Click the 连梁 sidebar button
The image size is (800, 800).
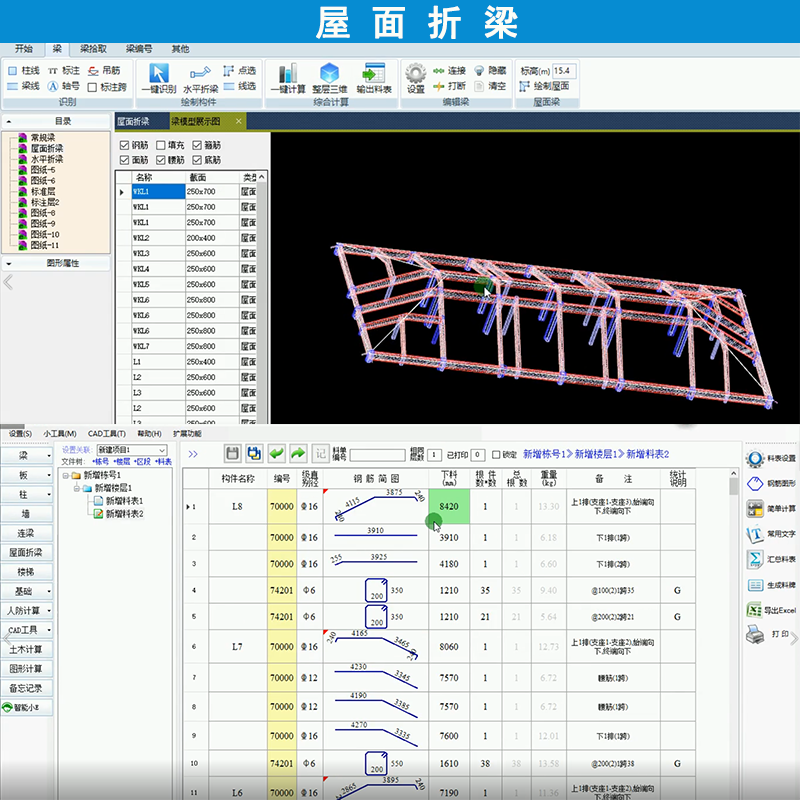click(x=26, y=533)
